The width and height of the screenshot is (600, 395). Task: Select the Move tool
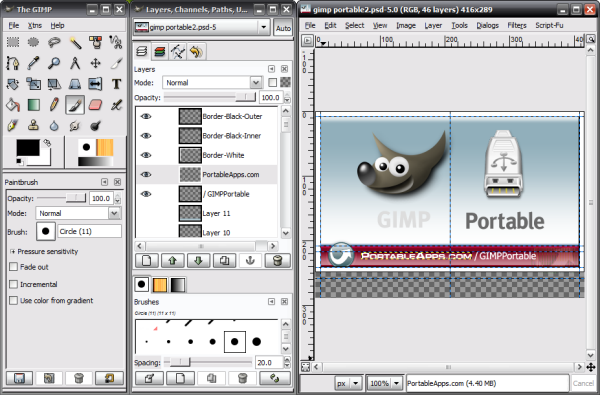coord(95,63)
